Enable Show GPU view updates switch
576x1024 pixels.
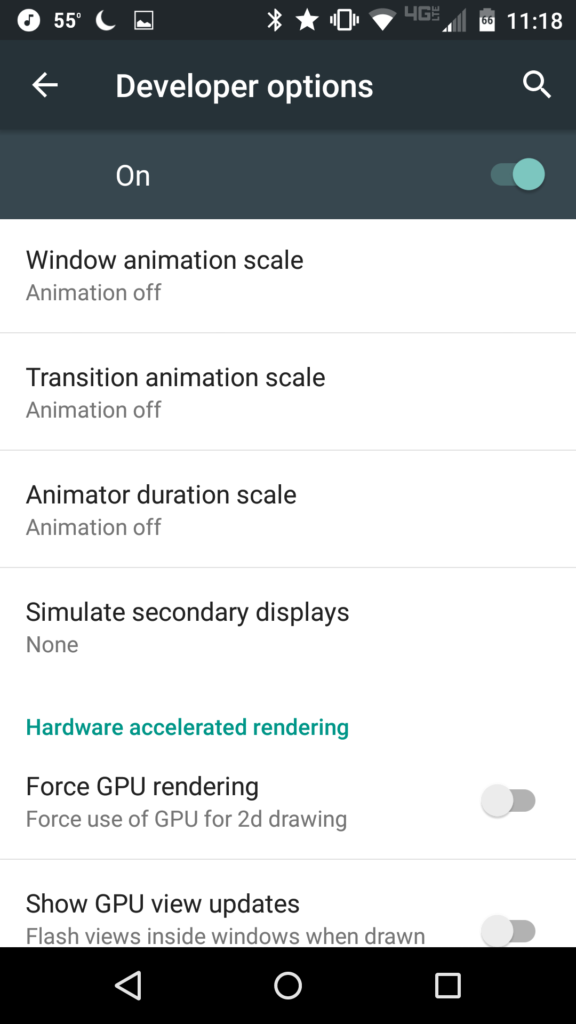(x=509, y=930)
